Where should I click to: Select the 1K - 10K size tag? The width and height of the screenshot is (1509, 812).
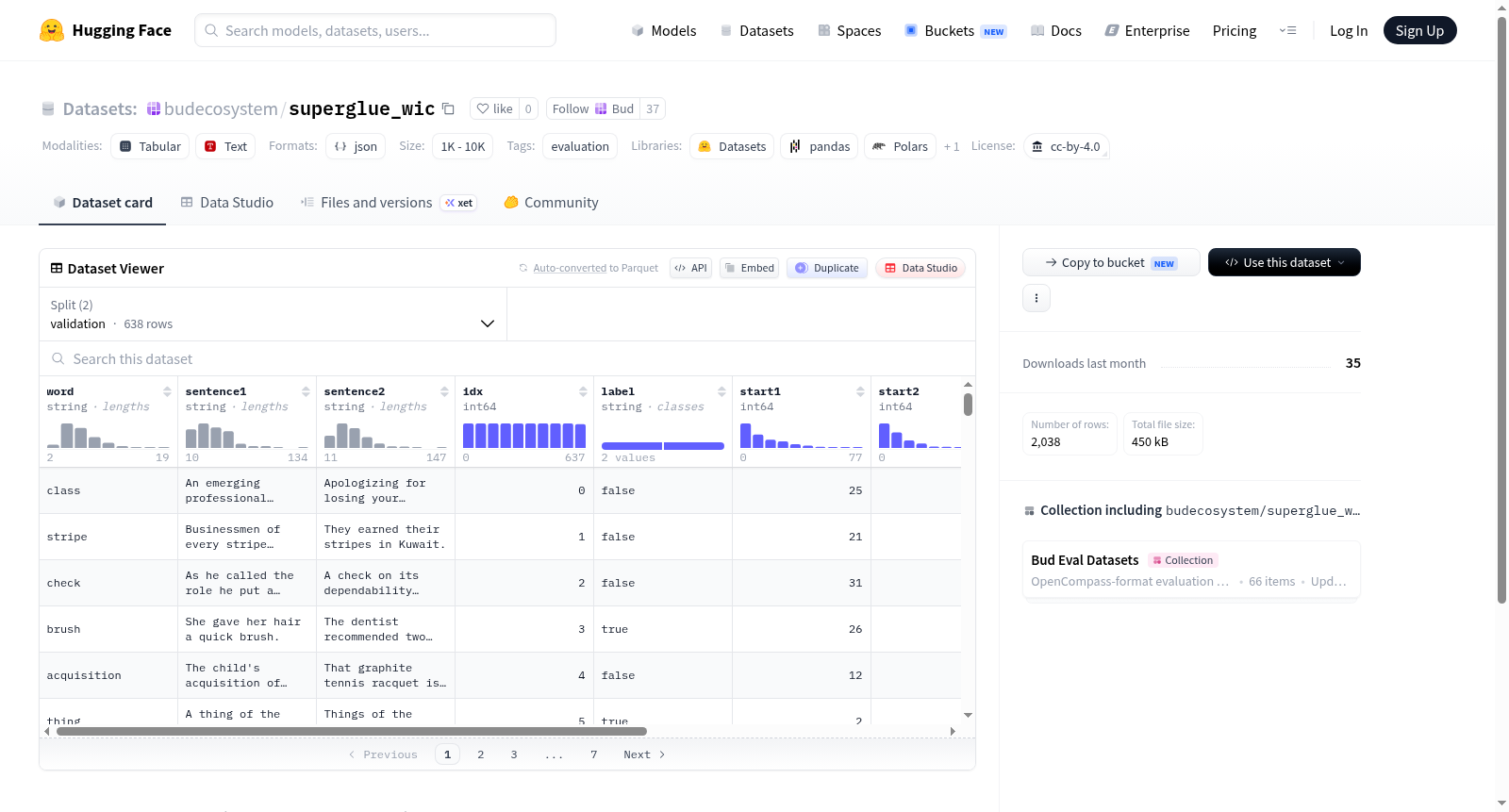pyautogui.click(x=463, y=146)
